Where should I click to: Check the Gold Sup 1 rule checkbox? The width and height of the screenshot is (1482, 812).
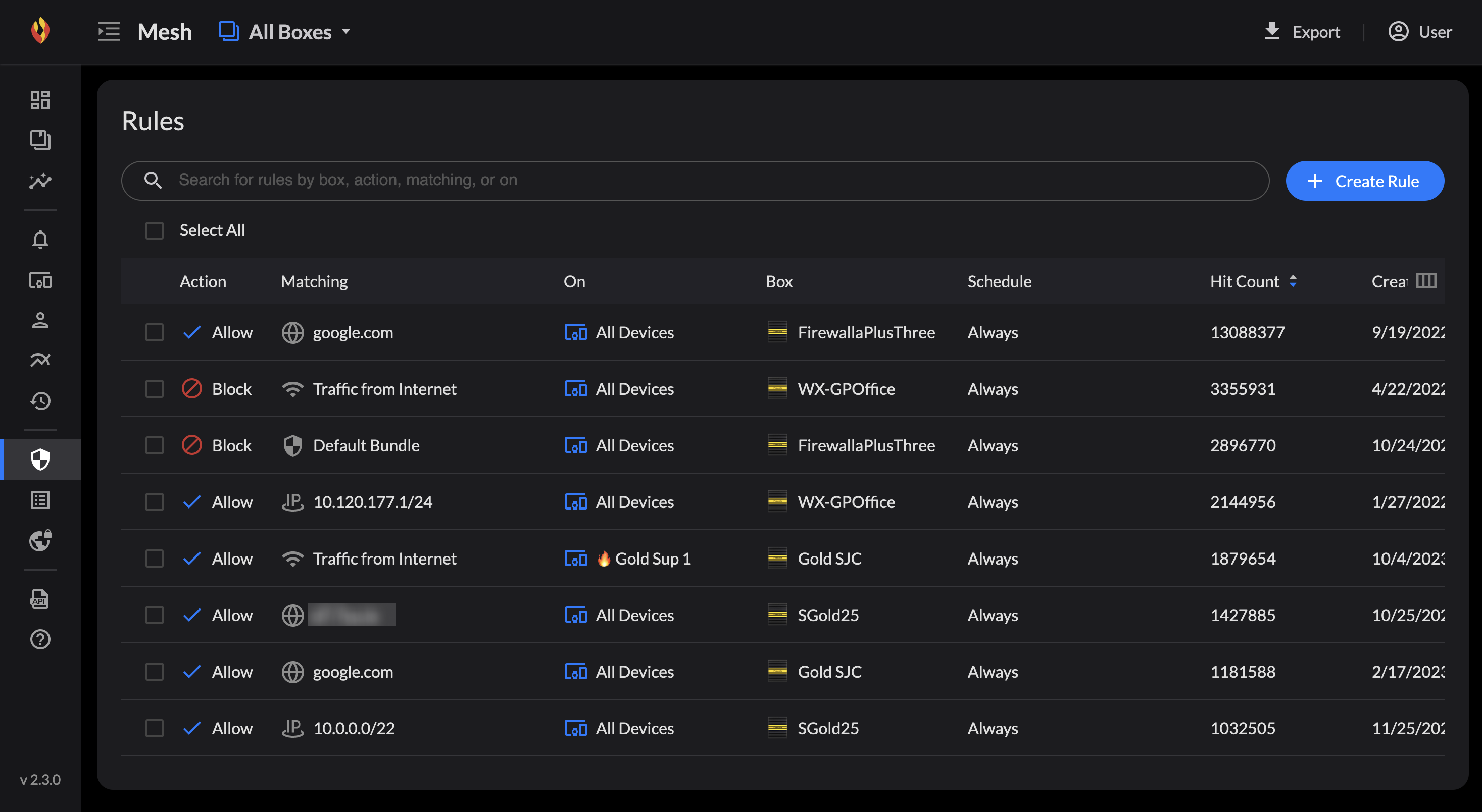pyautogui.click(x=154, y=559)
